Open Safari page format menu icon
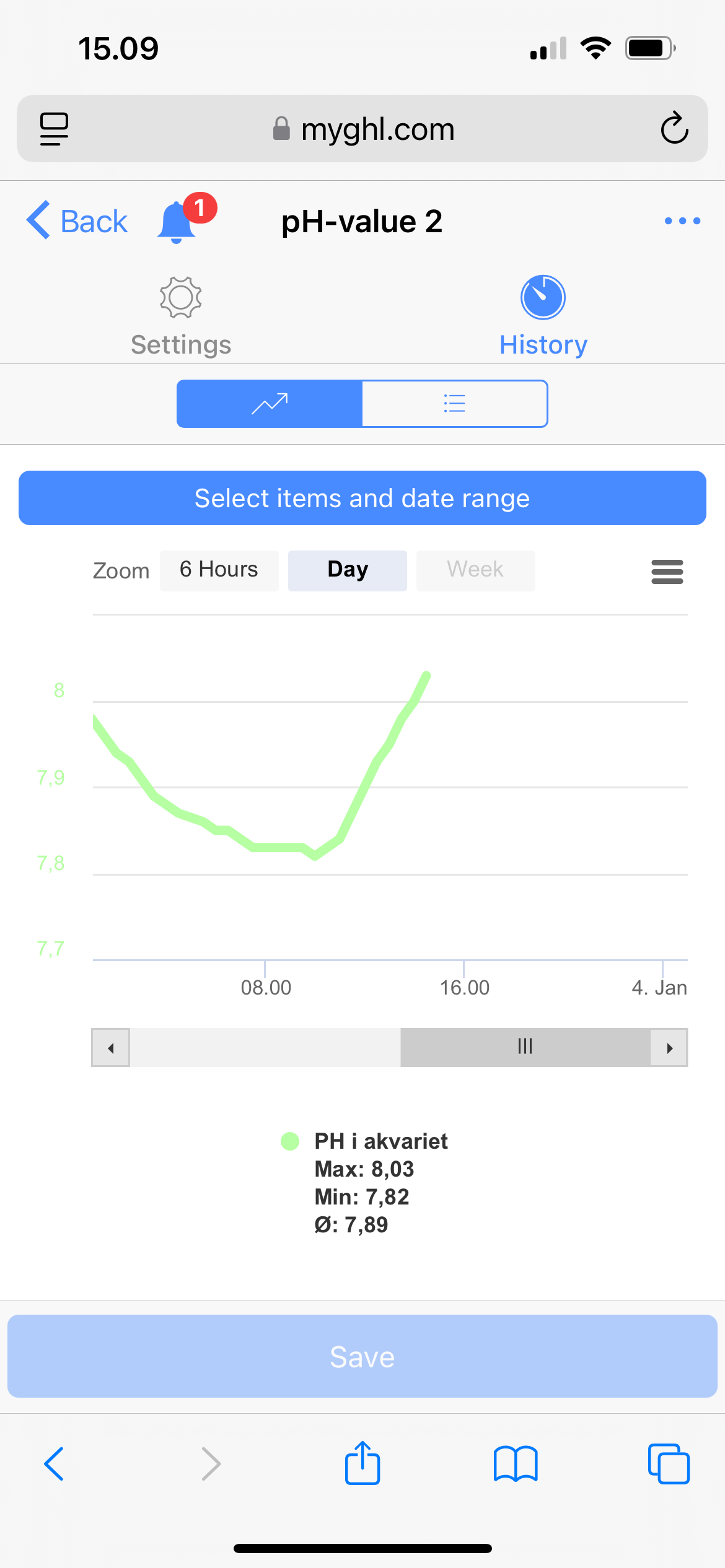 (54, 129)
